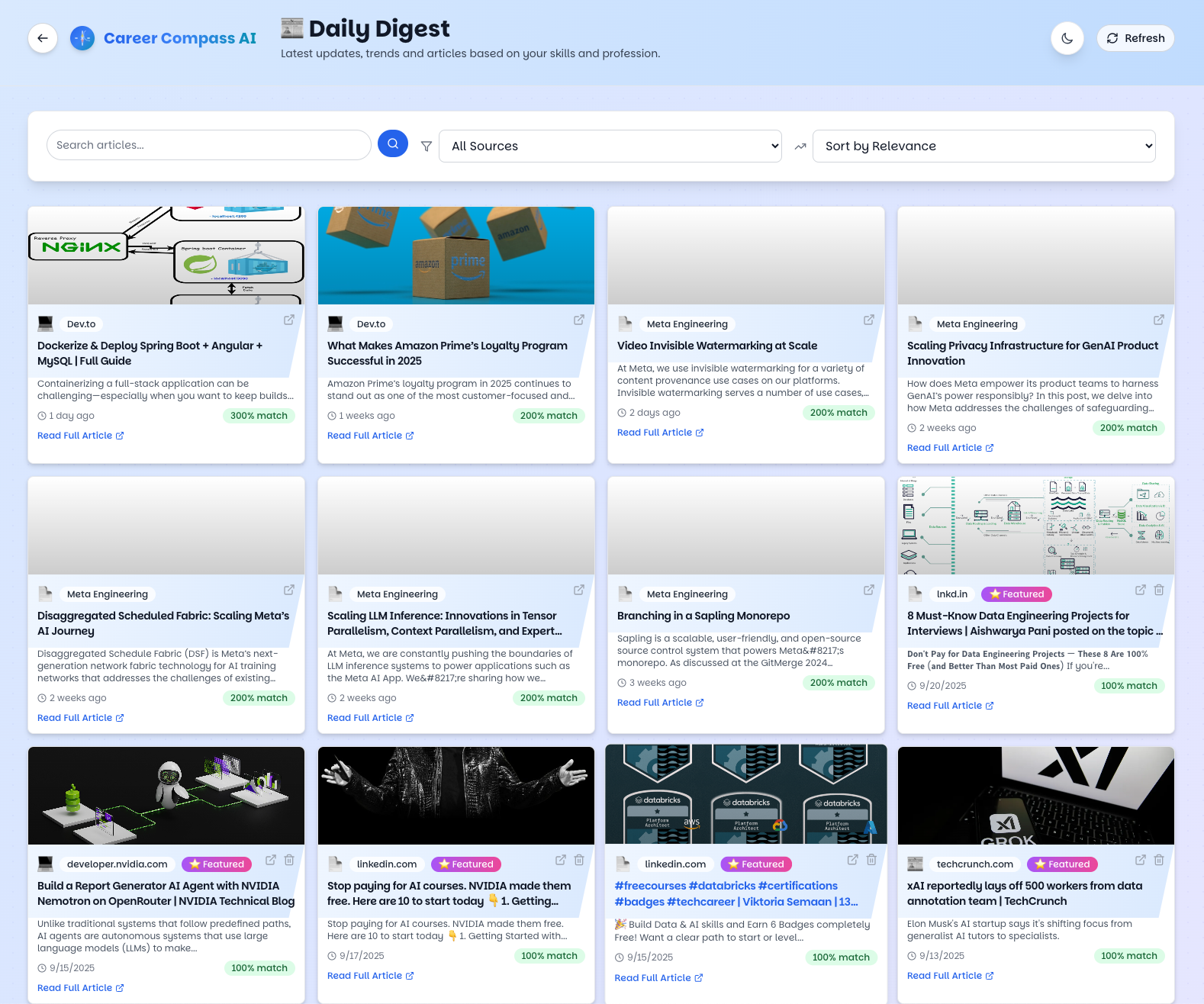Screen dimensions: 1204x1004
Task: Click the techcrunch.com source tag
Action: pos(975,864)
